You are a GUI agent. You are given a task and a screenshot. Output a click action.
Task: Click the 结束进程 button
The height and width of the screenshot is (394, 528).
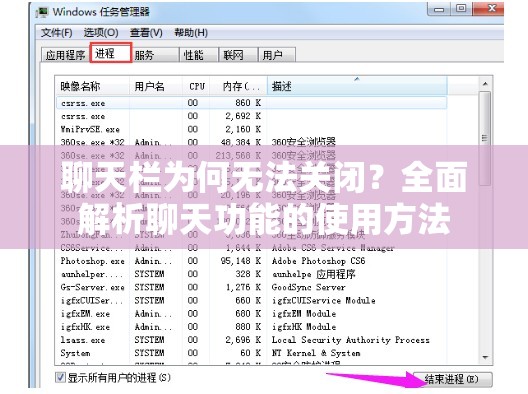(x=453, y=379)
